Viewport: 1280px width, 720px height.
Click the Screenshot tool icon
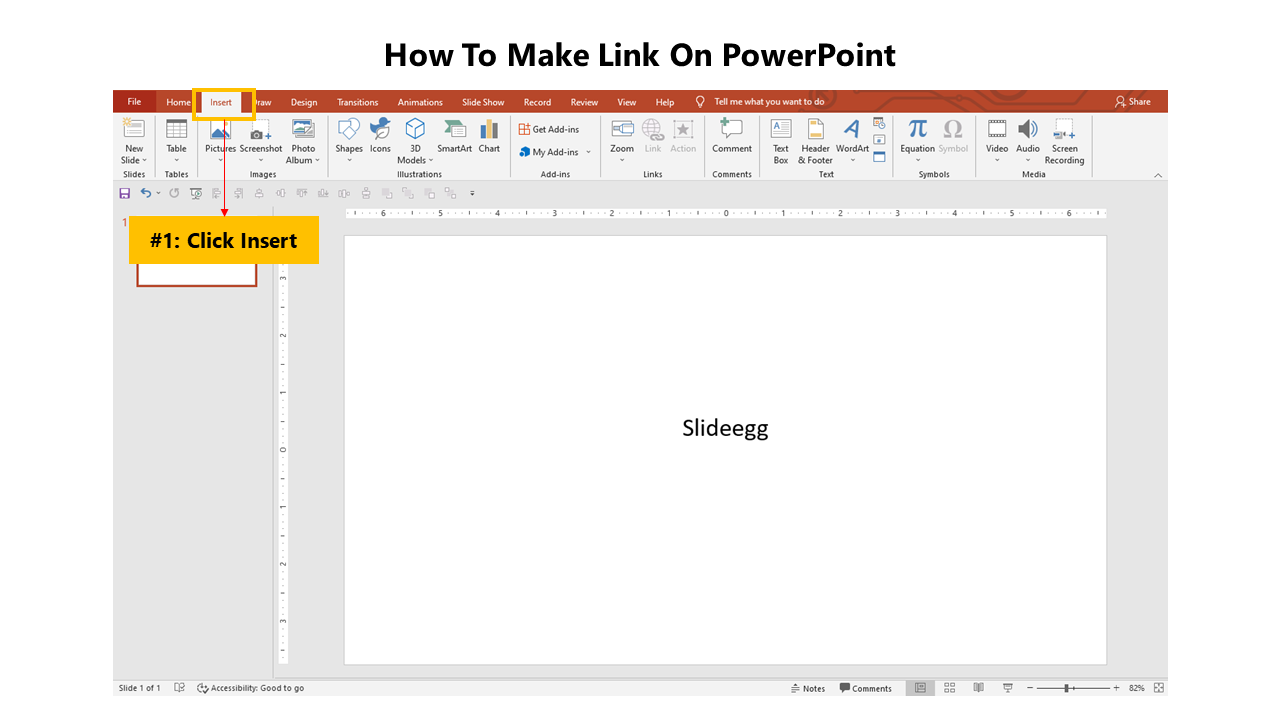pos(260,129)
